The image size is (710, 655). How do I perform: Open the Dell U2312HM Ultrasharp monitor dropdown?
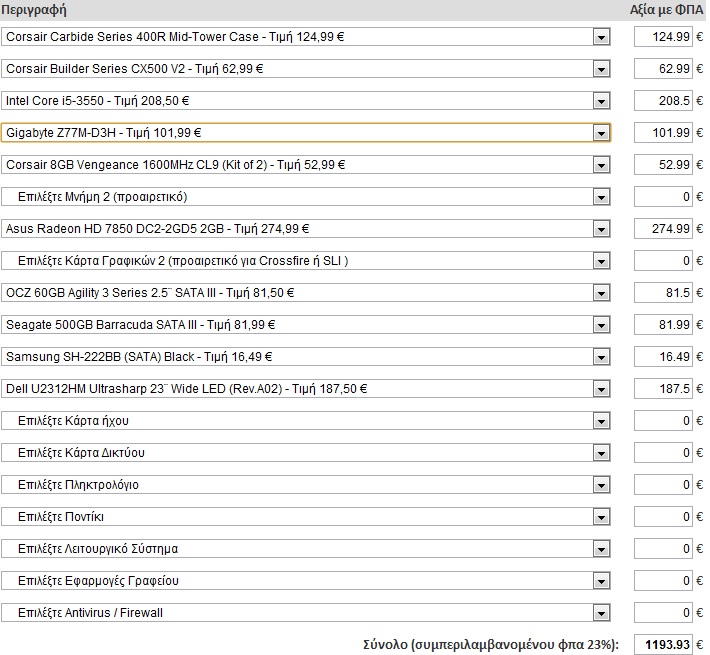(x=306, y=389)
